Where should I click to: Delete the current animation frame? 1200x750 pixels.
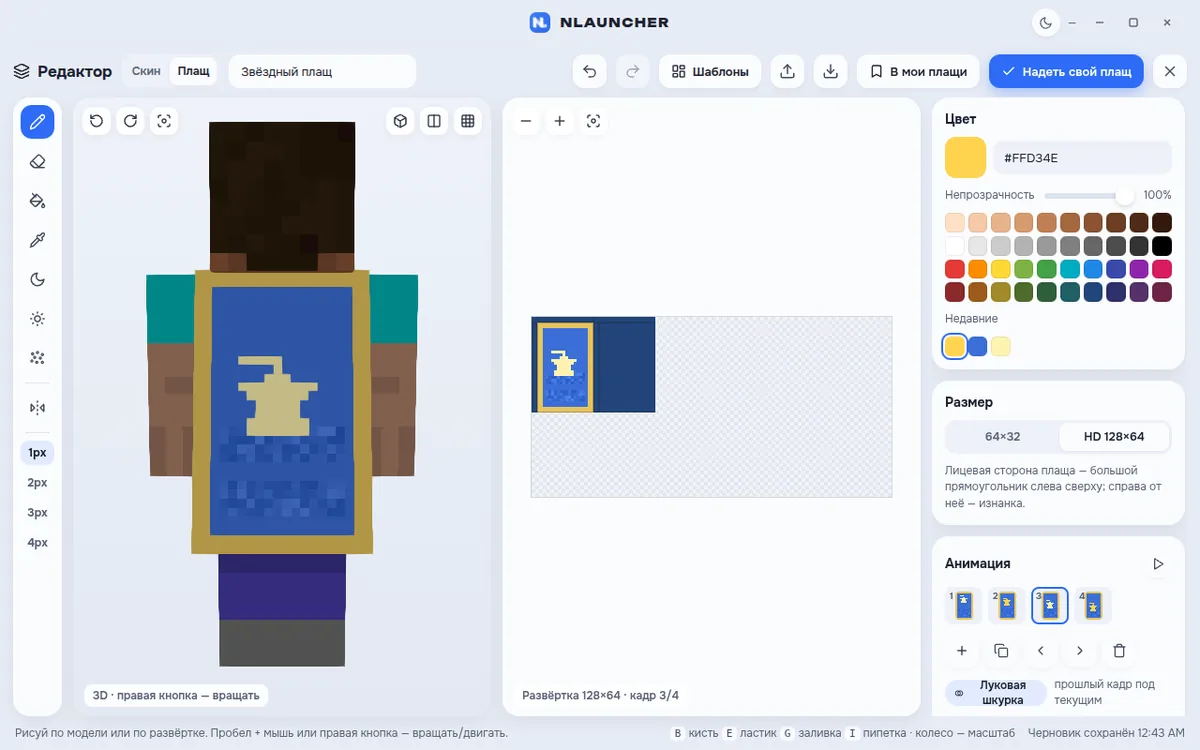(x=1119, y=651)
